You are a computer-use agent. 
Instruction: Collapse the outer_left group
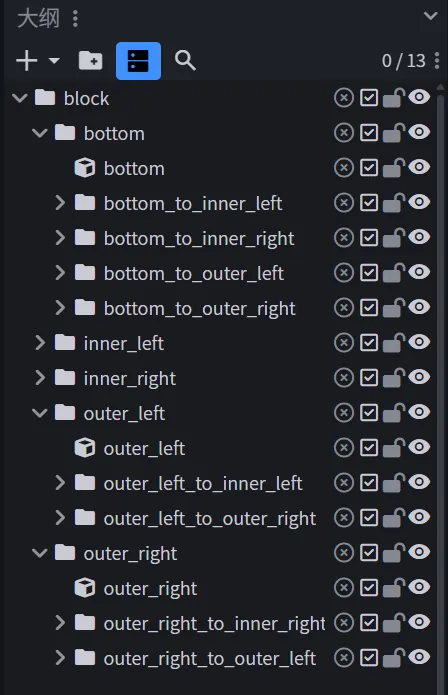coord(40,413)
